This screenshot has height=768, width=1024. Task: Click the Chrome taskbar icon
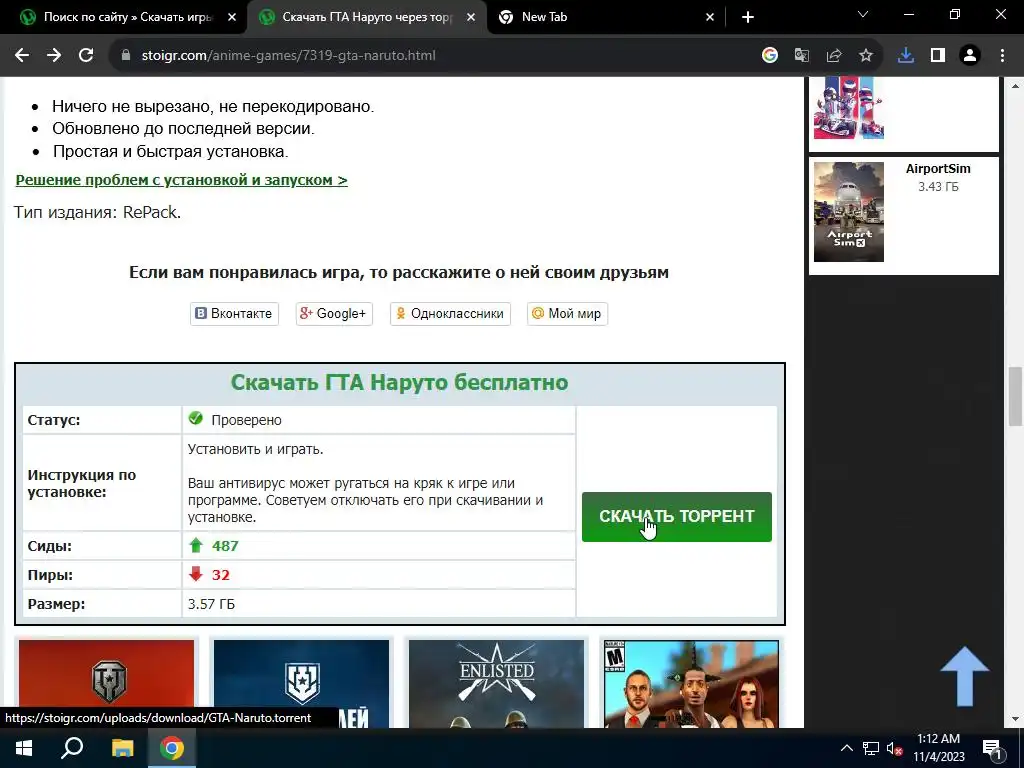[172, 748]
